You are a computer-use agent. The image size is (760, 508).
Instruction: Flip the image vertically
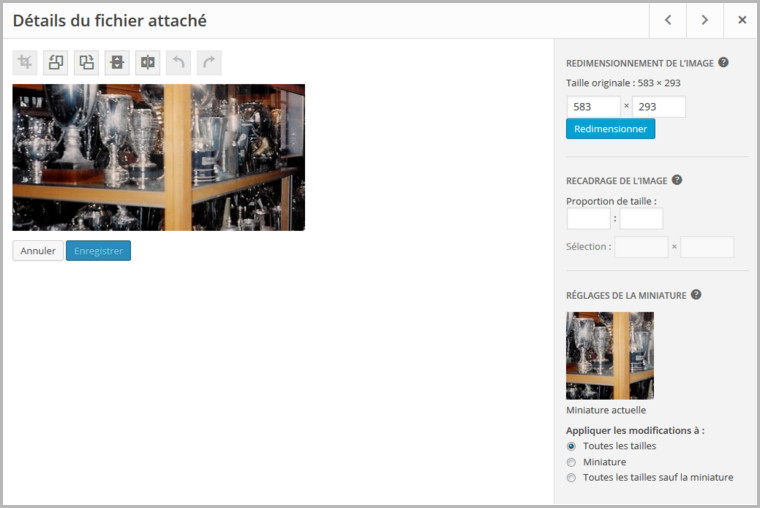(x=117, y=63)
